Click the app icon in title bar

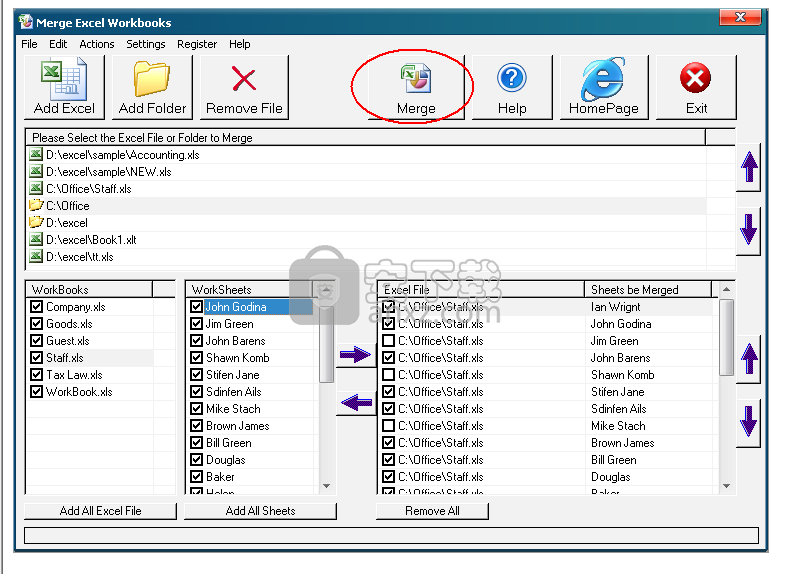(25, 22)
